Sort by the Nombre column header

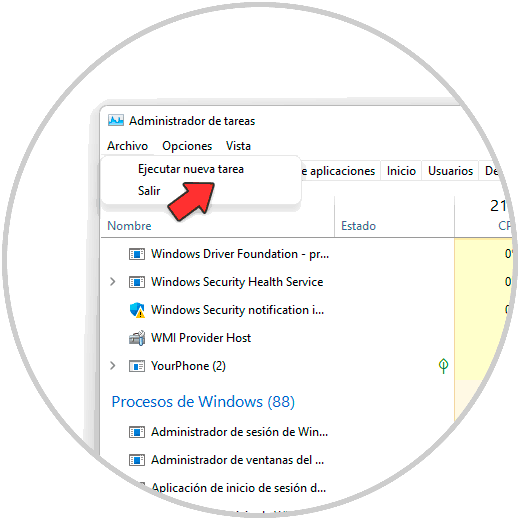[x=129, y=226]
